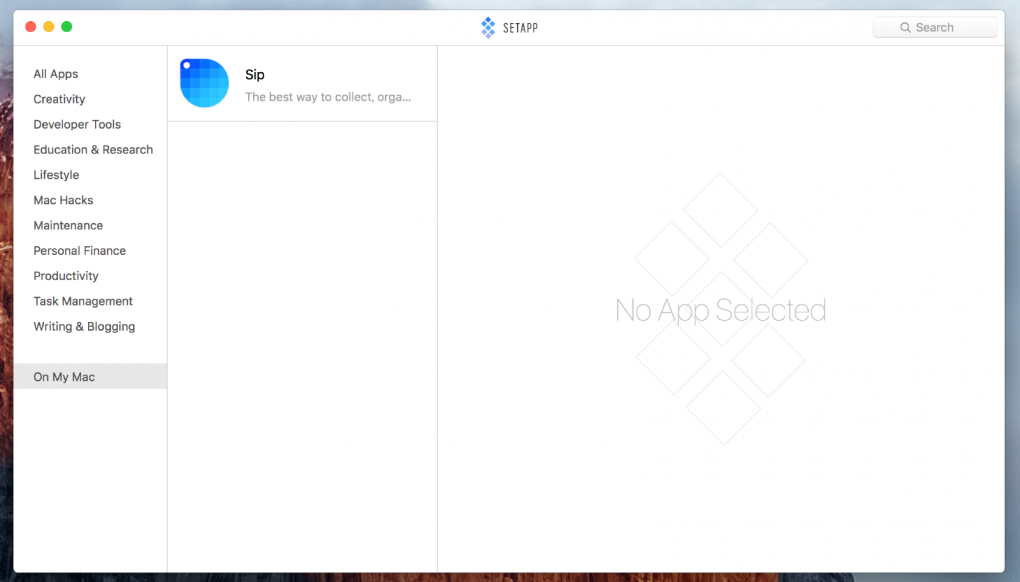Open the Maintenance category
Image resolution: width=1020 pixels, height=582 pixels.
click(68, 226)
